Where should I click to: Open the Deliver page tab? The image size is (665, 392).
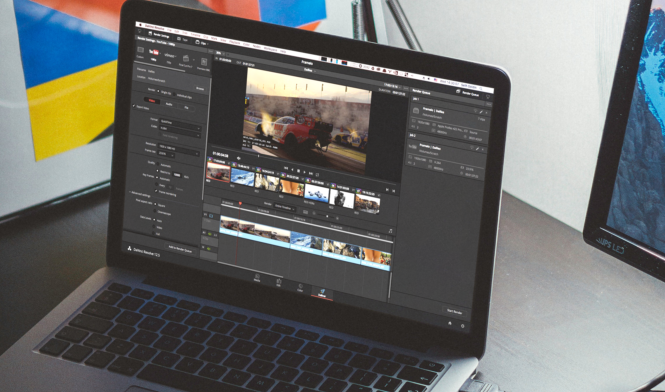click(x=322, y=293)
